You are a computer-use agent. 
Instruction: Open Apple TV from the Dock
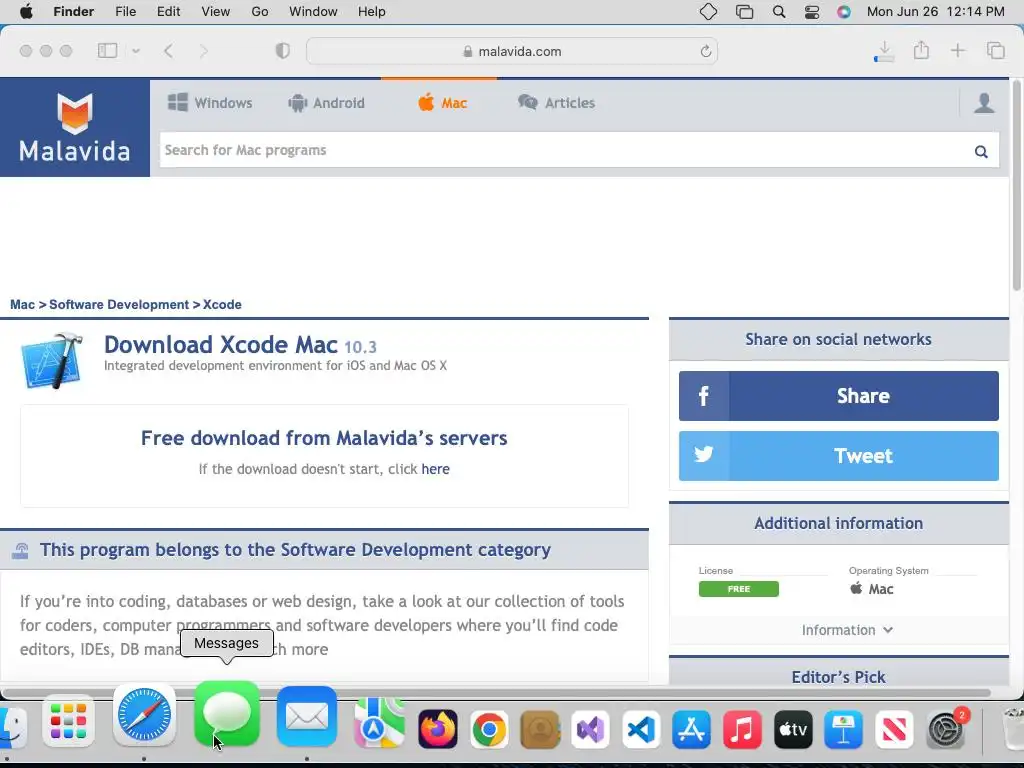click(793, 729)
